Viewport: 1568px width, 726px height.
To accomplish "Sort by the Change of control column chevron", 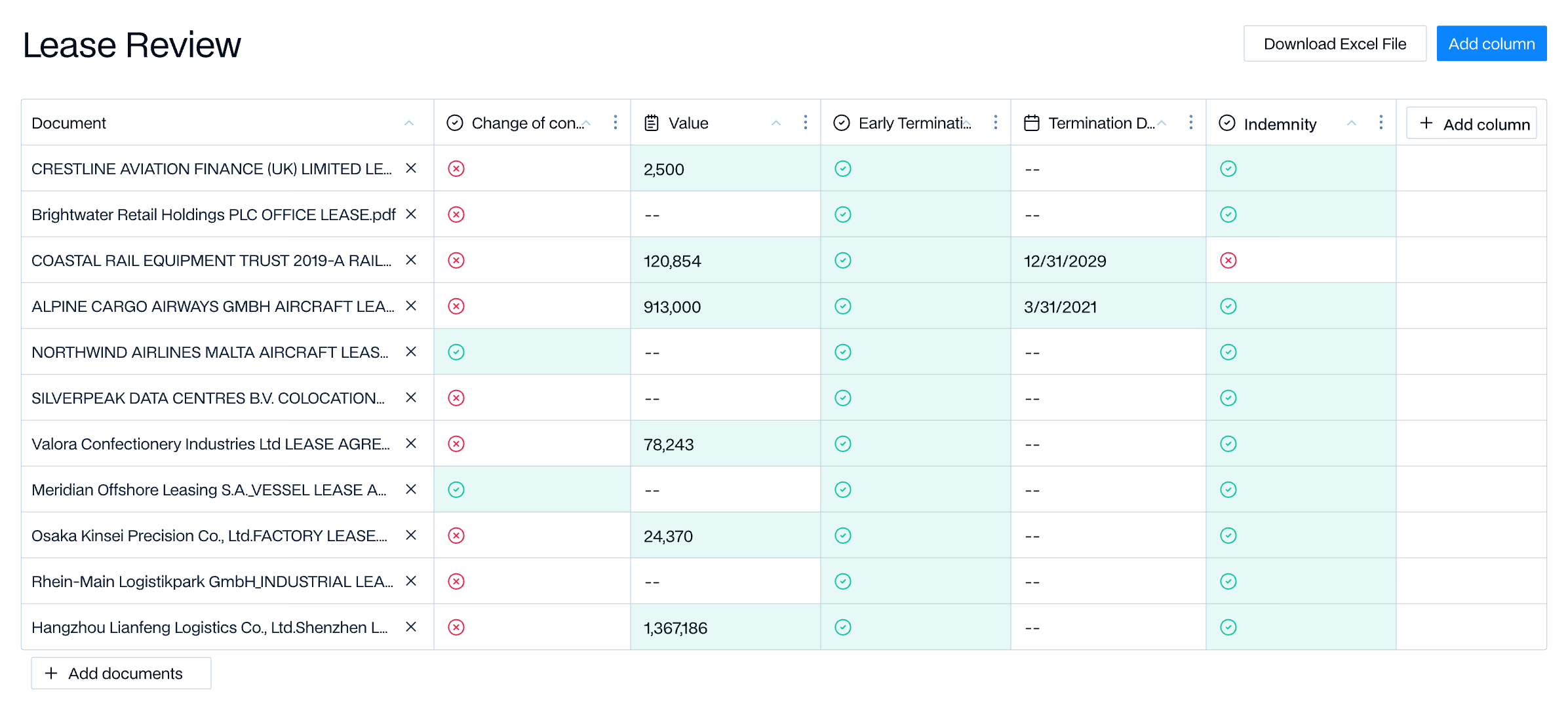I will click(587, 123).
